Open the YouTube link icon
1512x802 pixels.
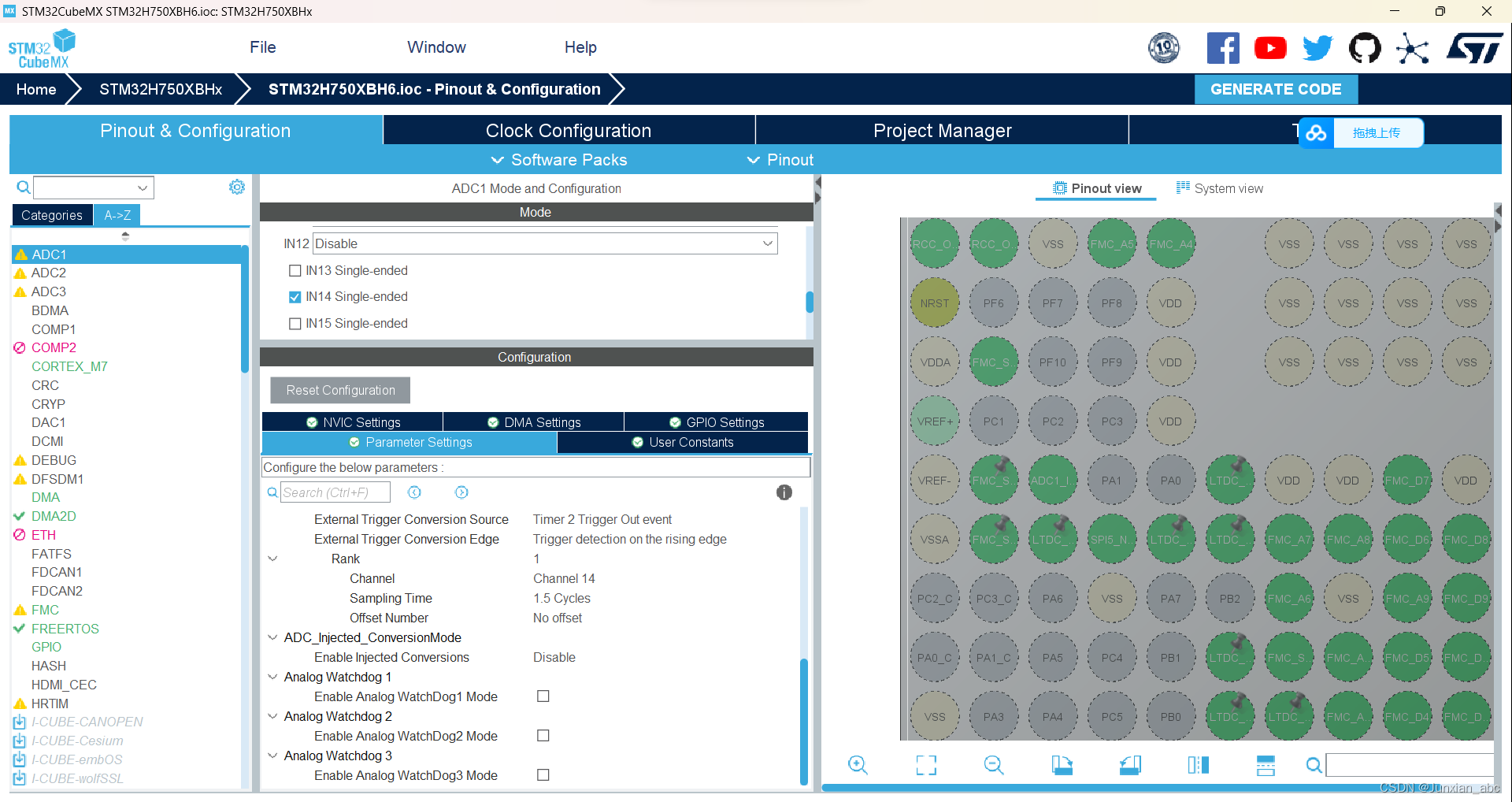click(1270, 48)
